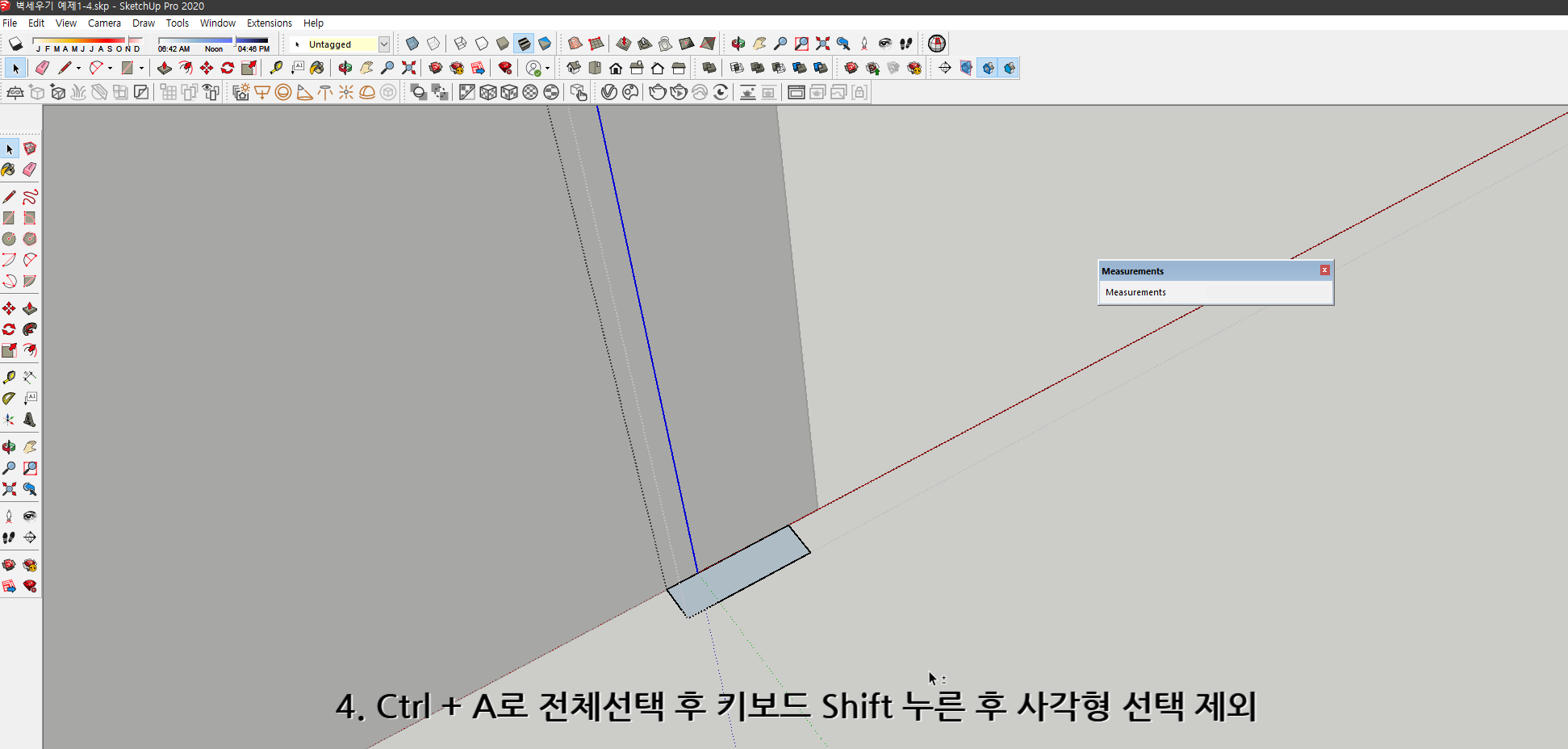1568x749 pixels.
Task: Expand the Rectangle tool flyout menu
Action: (141, 68)
